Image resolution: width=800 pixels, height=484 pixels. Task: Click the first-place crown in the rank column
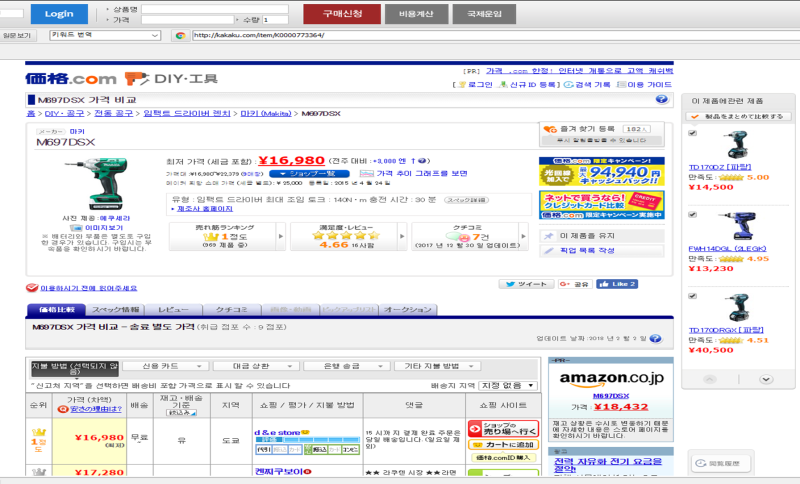click(x=39, y=432)
